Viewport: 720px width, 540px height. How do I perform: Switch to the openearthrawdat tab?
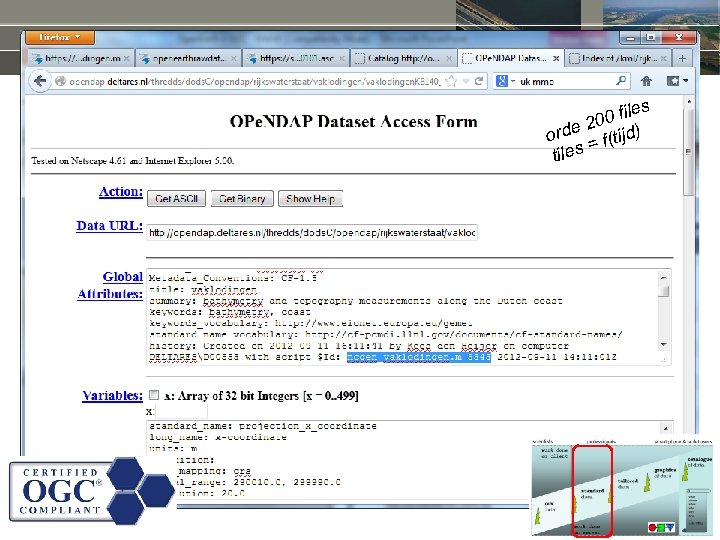188,58
